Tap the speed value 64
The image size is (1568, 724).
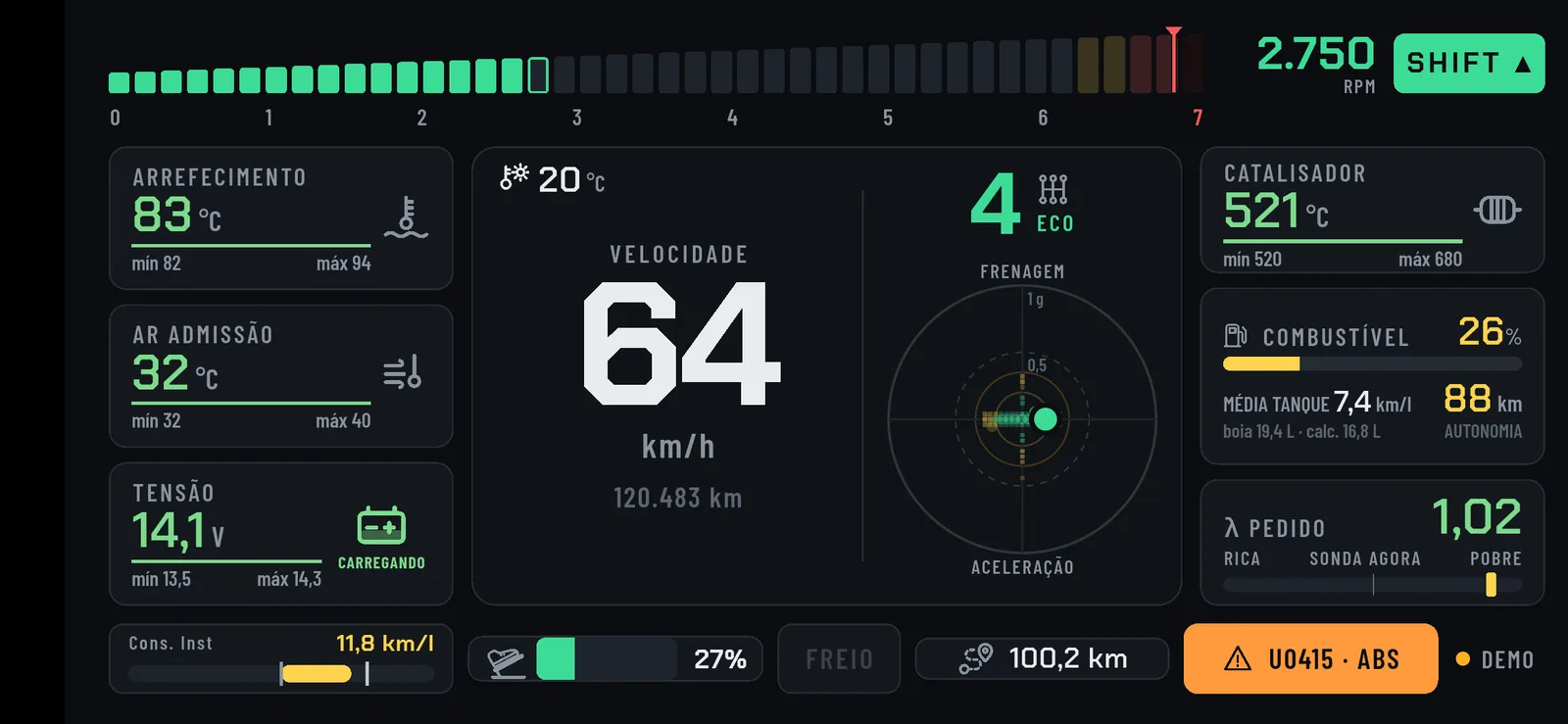(682, 343)
